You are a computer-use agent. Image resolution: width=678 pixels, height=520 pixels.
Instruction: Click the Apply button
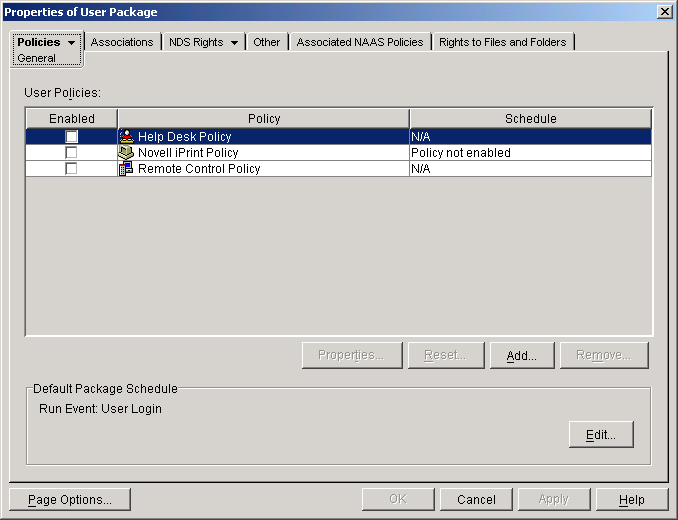554,500
